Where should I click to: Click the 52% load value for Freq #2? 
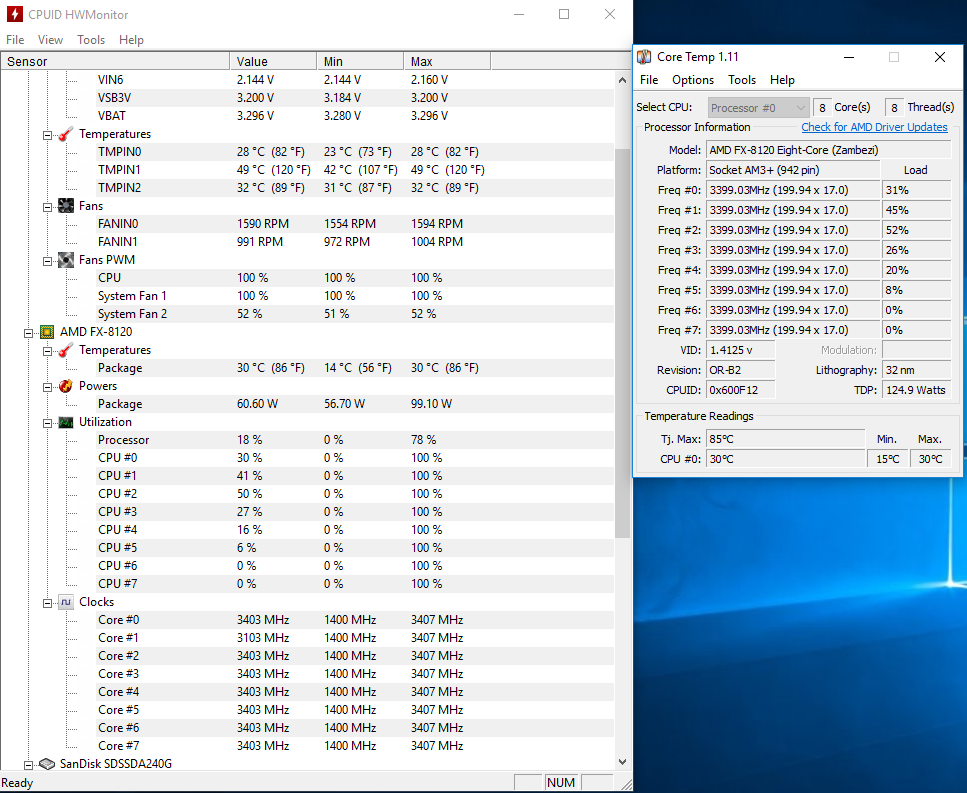point(916,230)
